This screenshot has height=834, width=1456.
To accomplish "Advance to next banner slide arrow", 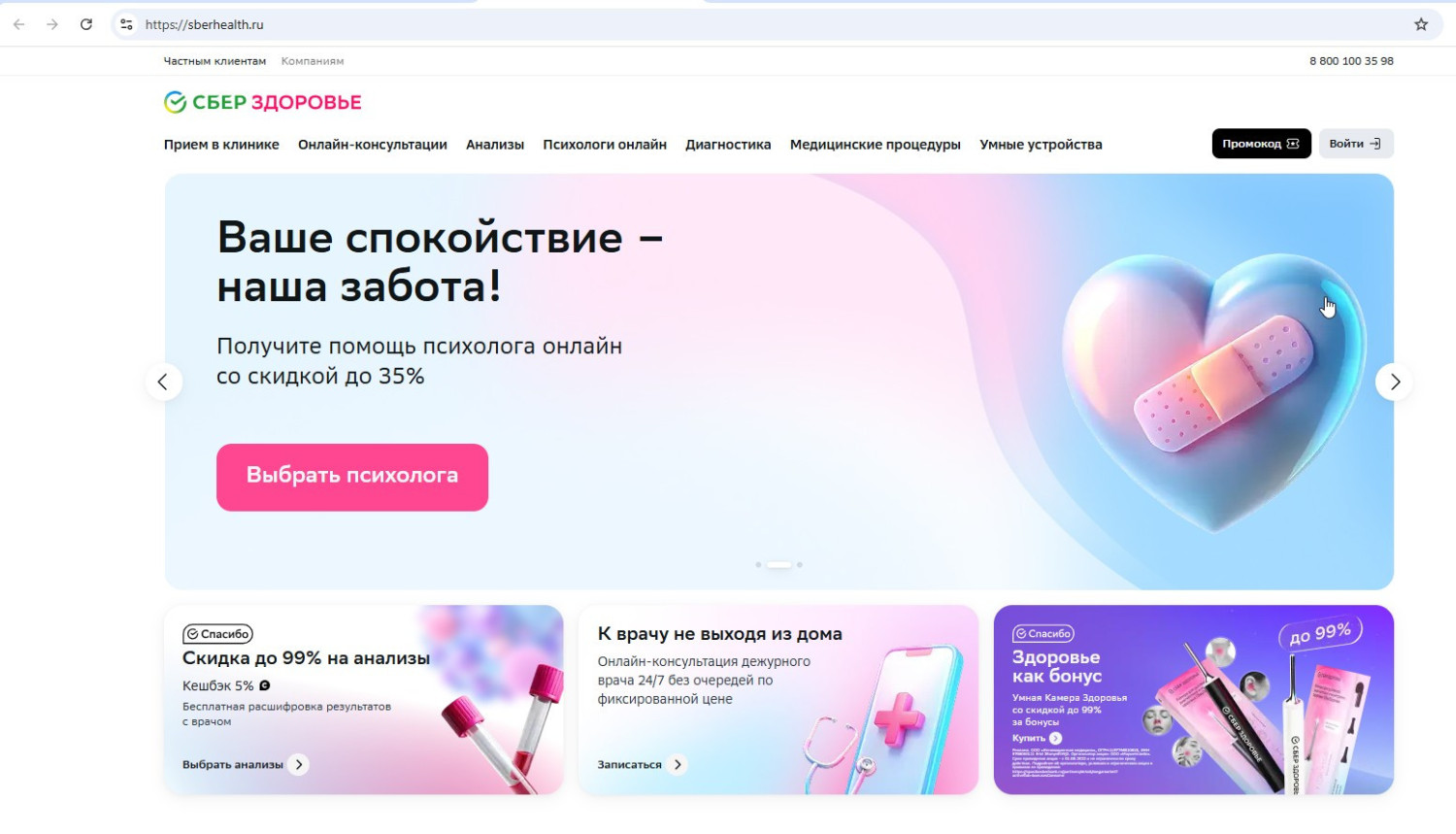I will pyautogui.click(x=1394, y=382).
